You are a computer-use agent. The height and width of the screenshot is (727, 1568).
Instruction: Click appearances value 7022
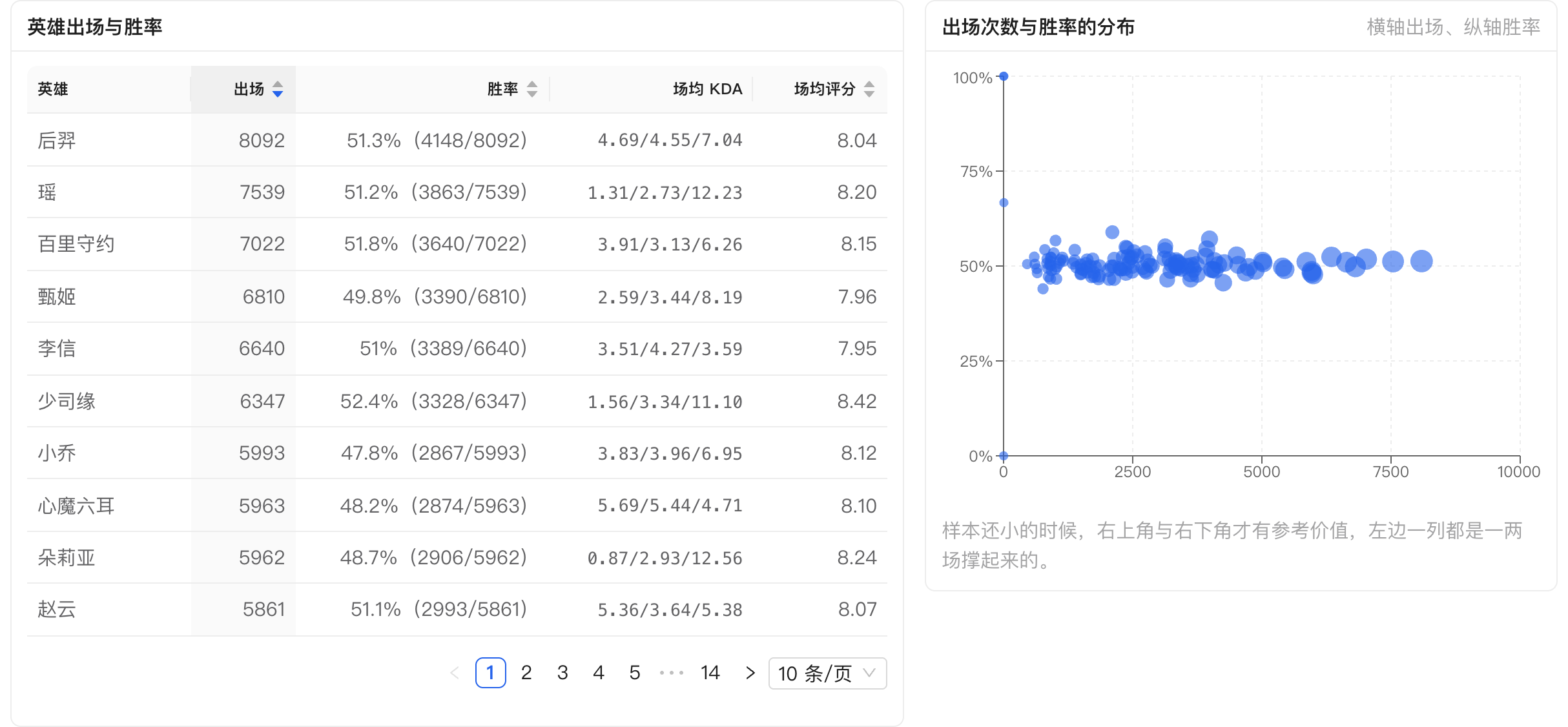point(262,244)
